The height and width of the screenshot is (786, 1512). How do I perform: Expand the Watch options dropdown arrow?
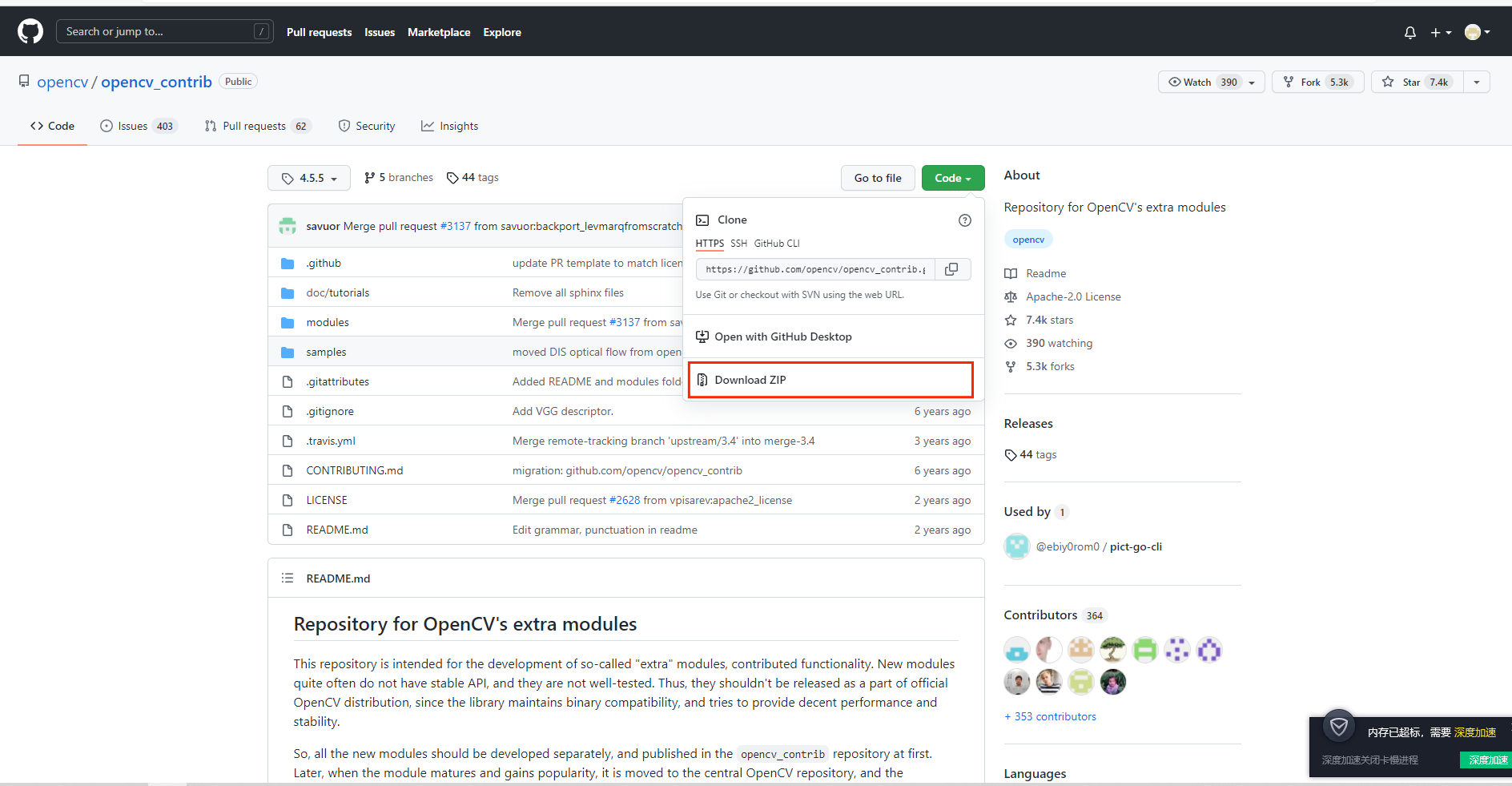tap(1253, 82)
